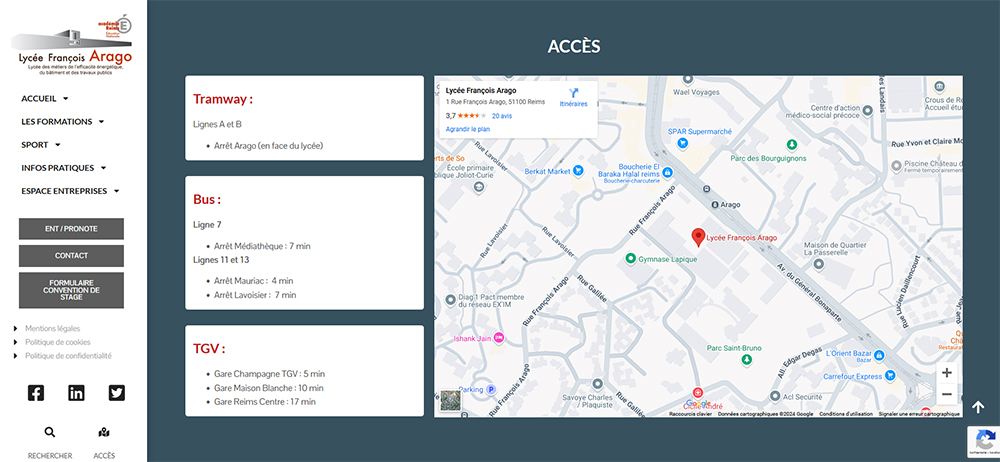1000x462 pixels.
Task: Click the Wael Voyages map marker
Action: point(688,80)
